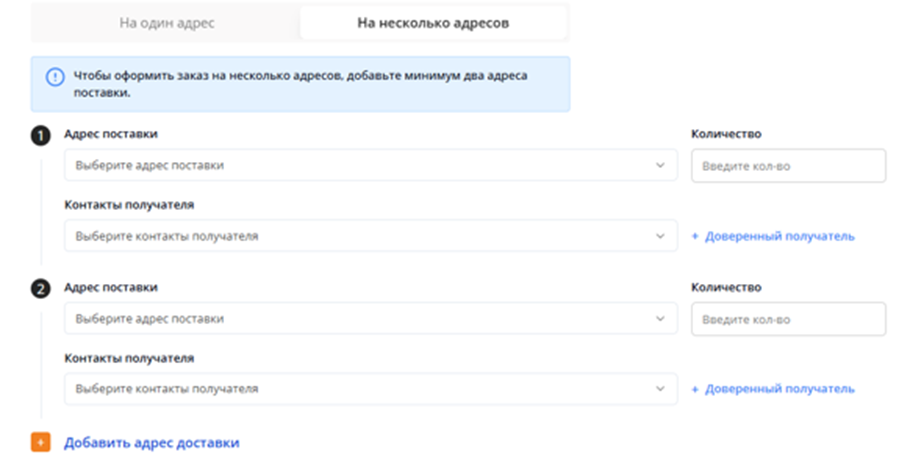Click the chevron in second "Контакты получателя" field

pyautogui.click(x=660, y=388)
